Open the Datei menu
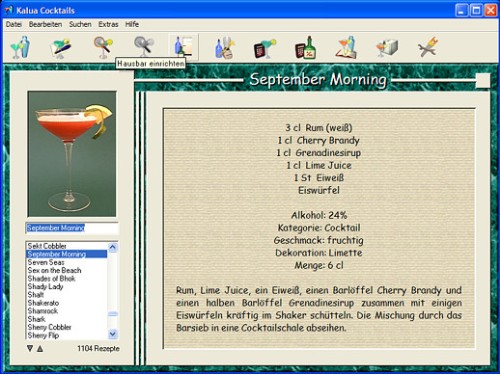The image size is (500, 375). [x=14, y=24]
